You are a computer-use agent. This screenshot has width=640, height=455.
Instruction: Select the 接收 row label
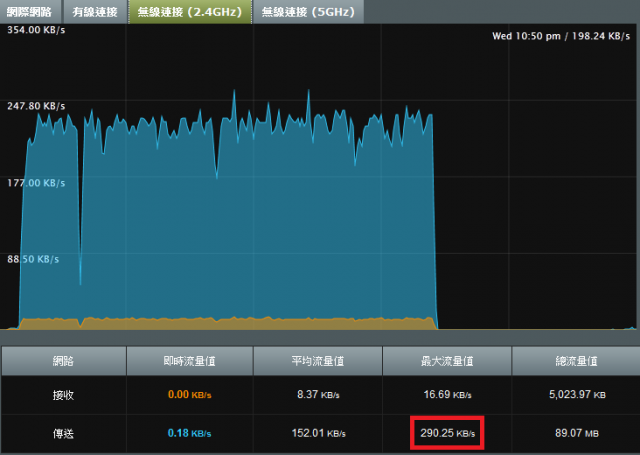[63, 395]
